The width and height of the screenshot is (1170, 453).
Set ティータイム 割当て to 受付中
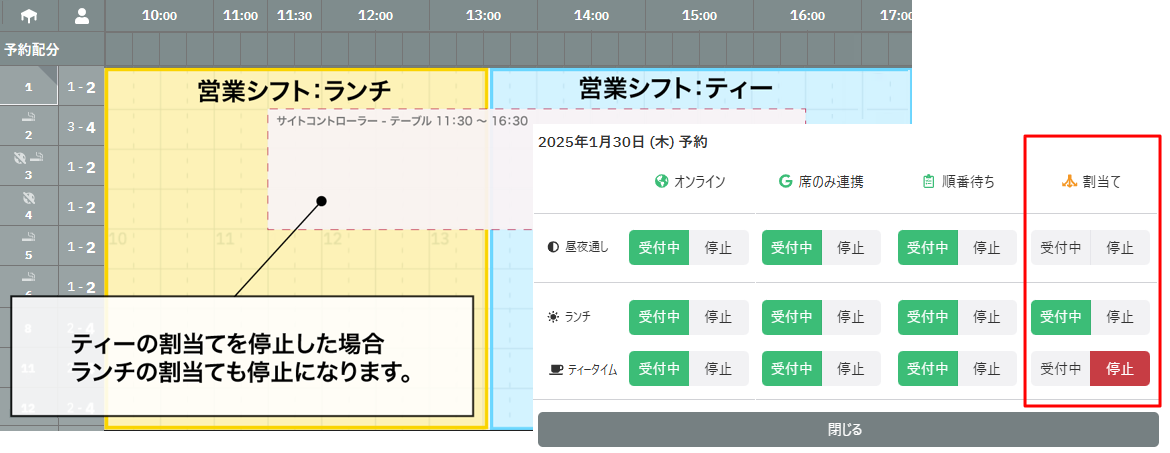click(x=1060, y=369)
